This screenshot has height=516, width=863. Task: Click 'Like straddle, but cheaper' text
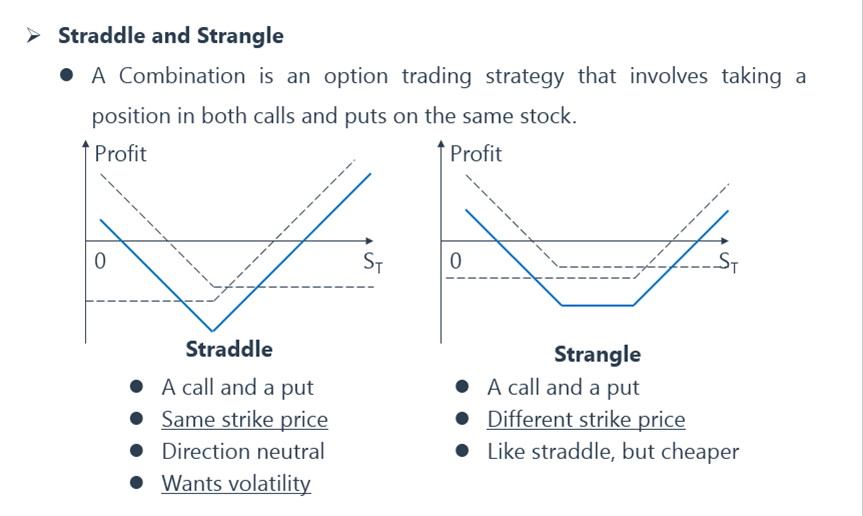click(x=613, y=452)
